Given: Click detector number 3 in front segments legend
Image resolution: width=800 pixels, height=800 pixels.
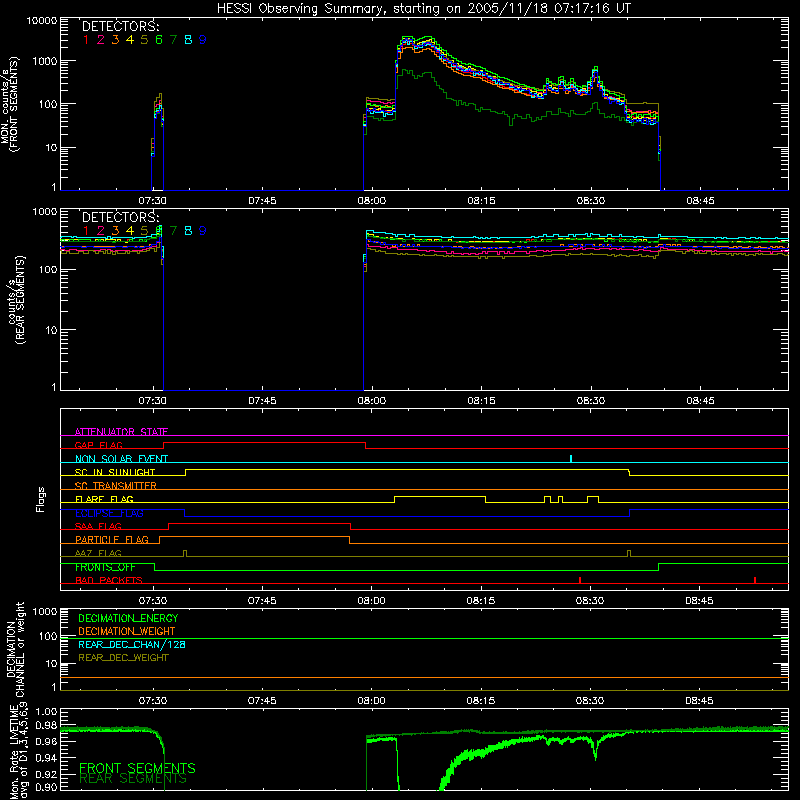Looking at the screenshot, I should coord(115,40).
